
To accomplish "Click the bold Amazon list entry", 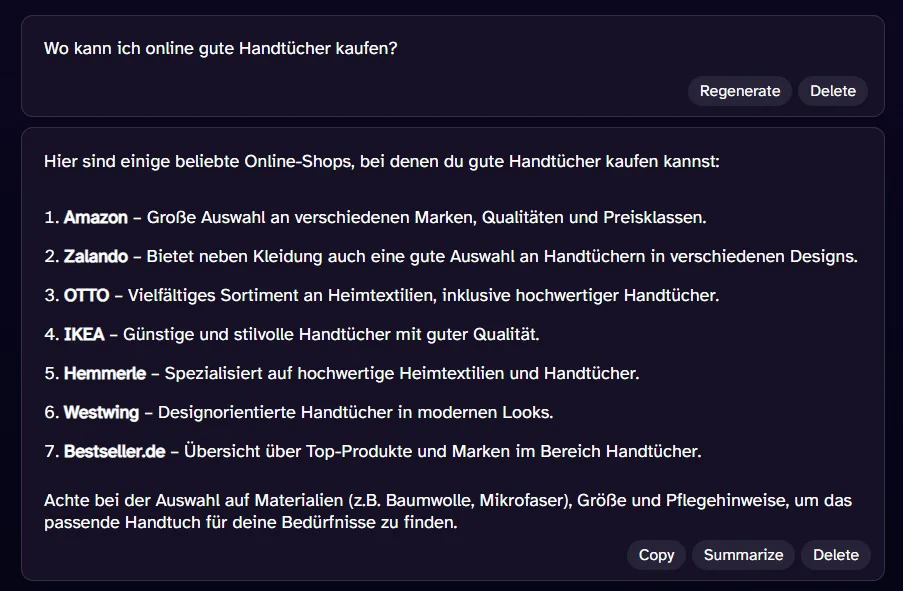I will [96, 217].
